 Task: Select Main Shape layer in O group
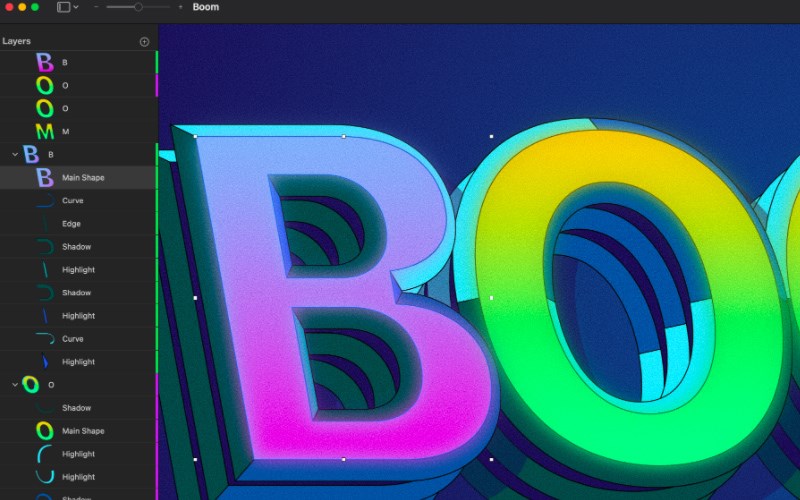pyautogui.click(x=79, y=431)
